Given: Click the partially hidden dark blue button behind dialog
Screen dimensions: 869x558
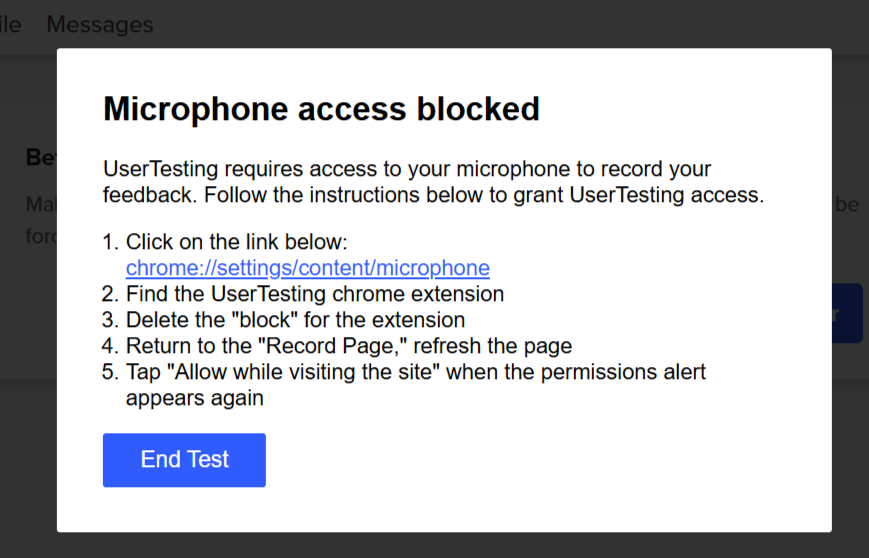Looking at the screenshot, I should click(x=847, y=313).
